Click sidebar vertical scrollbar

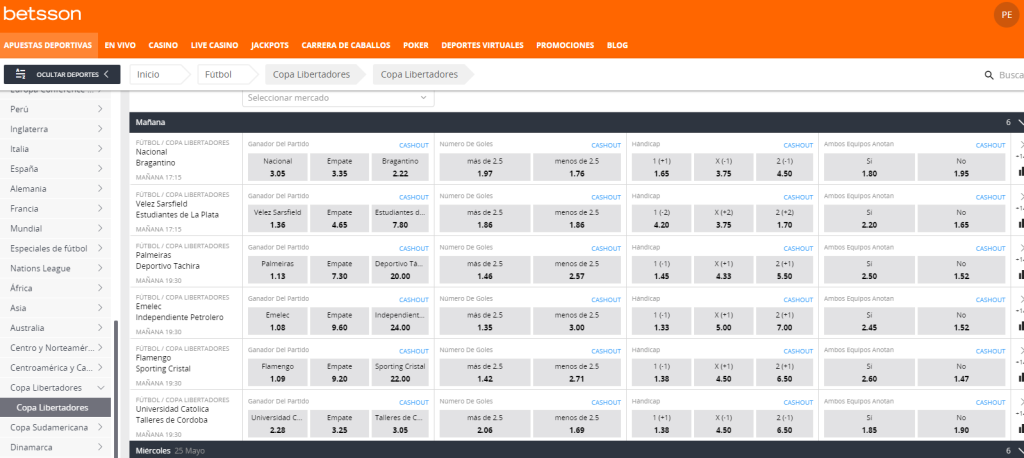click(x=116, y=389)
